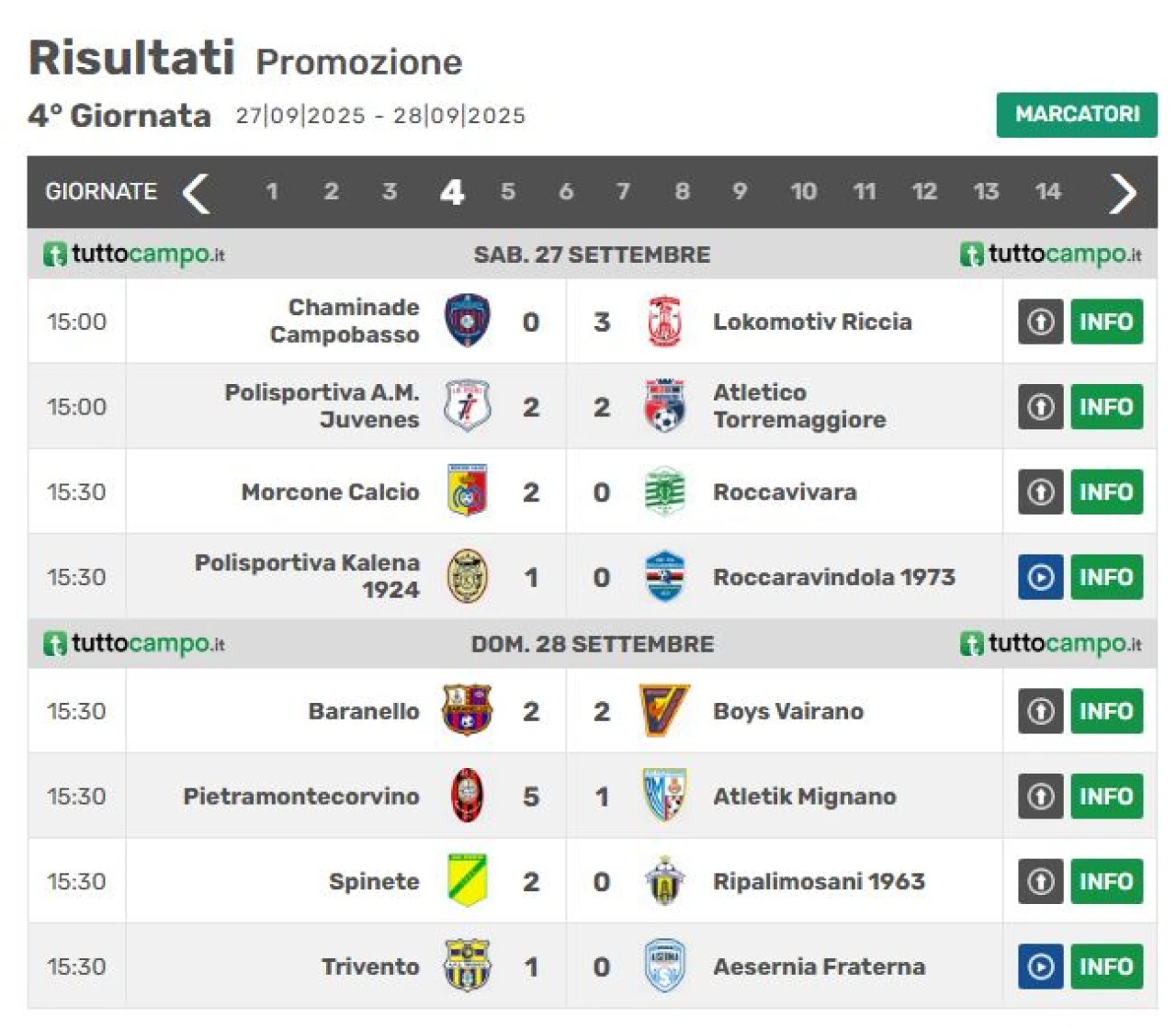The width and height of the screenshot is (1176, 1029).
Task: Click play icon for Trivento vs Aesernia
Action: 1040,967
